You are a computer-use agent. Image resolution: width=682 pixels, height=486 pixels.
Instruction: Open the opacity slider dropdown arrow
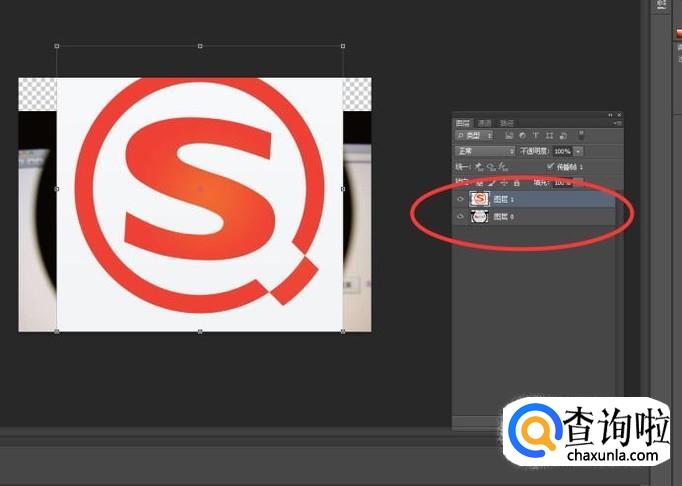coord(578,151)
